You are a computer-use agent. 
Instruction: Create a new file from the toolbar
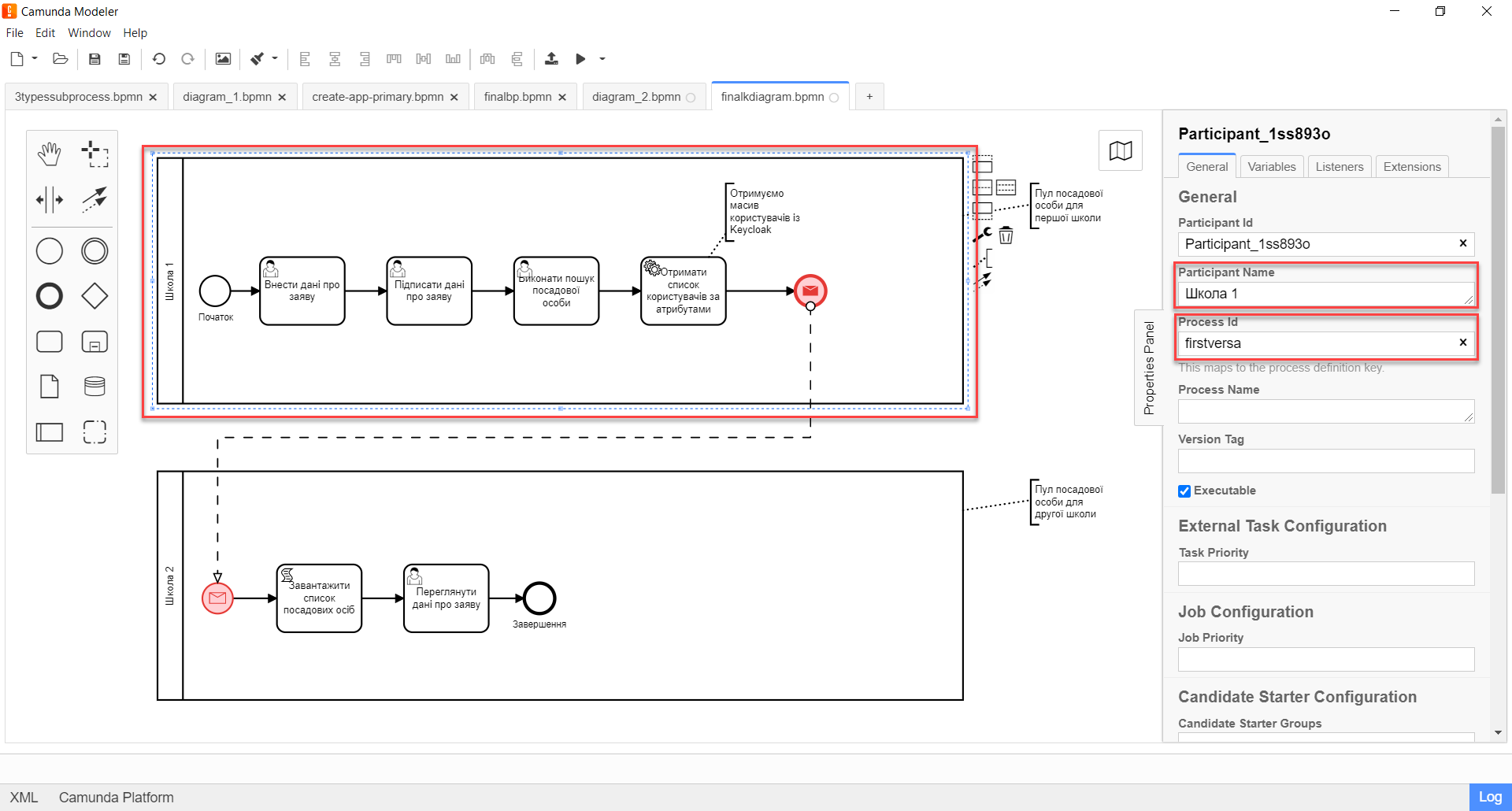click(17, 59)
